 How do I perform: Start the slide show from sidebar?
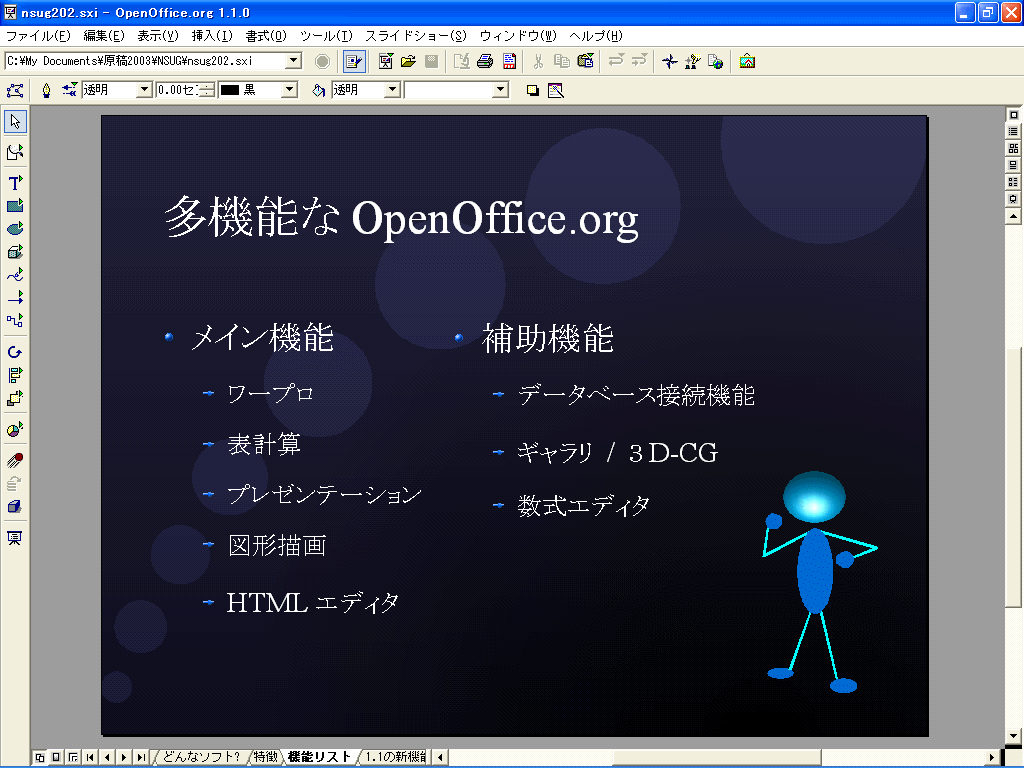15,537
